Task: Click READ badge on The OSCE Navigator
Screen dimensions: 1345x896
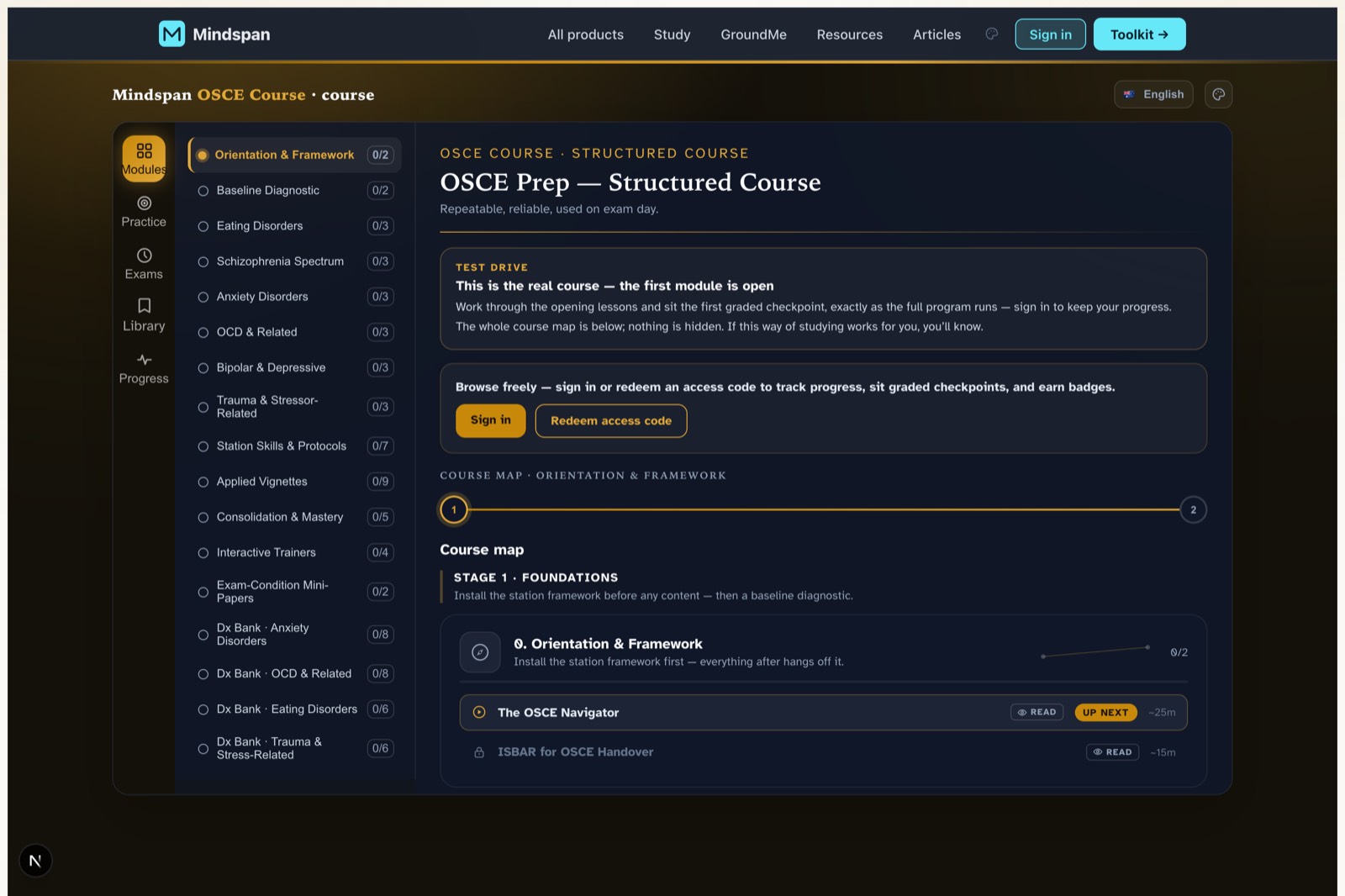Action: click(1036, 712)
